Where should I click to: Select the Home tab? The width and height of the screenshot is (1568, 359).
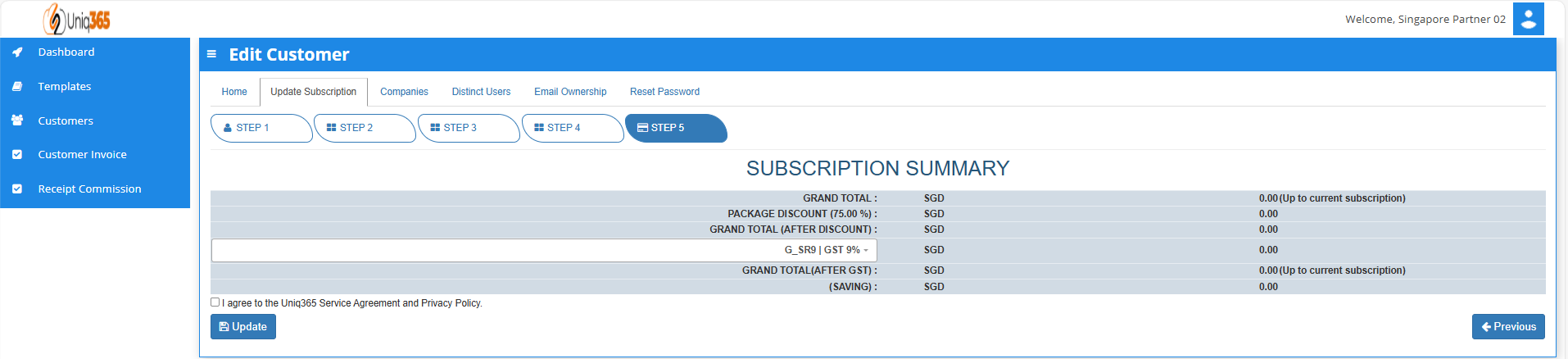(x=234, y=92)
